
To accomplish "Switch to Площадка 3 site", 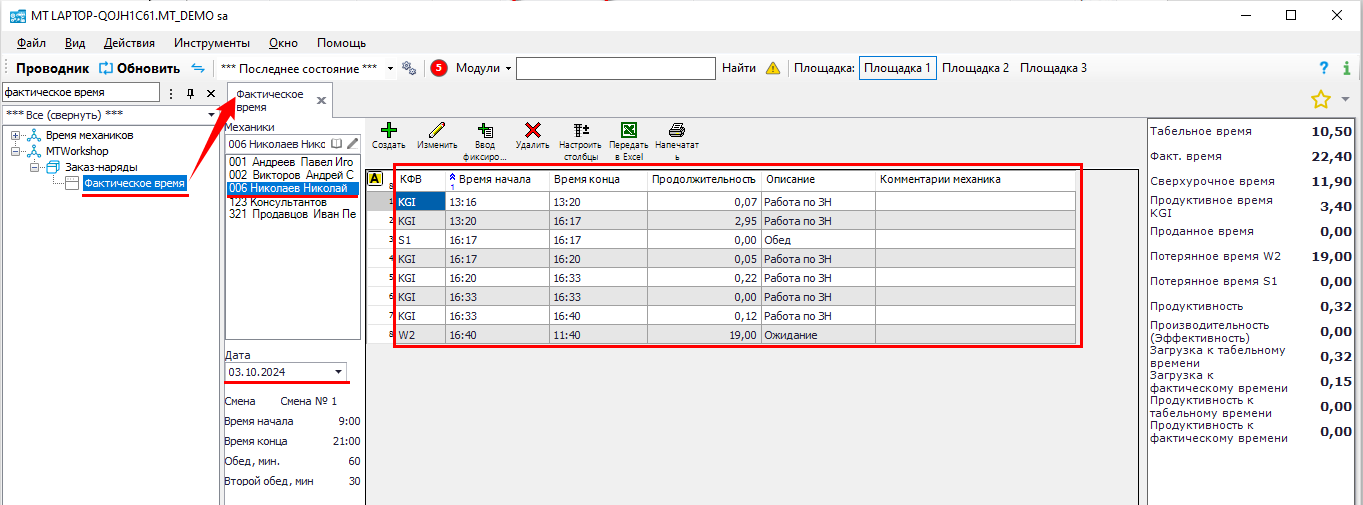I will pos(1053,68).
